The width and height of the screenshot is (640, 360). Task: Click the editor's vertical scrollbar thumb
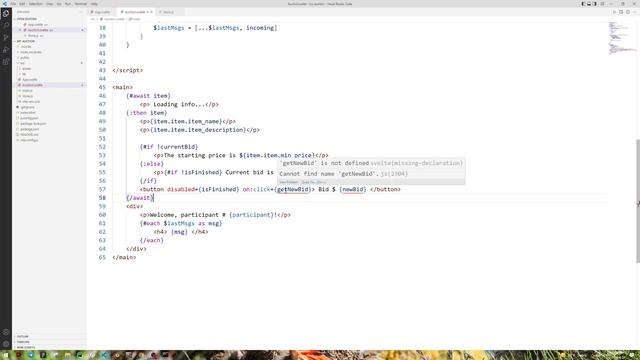tap(638, 201)
